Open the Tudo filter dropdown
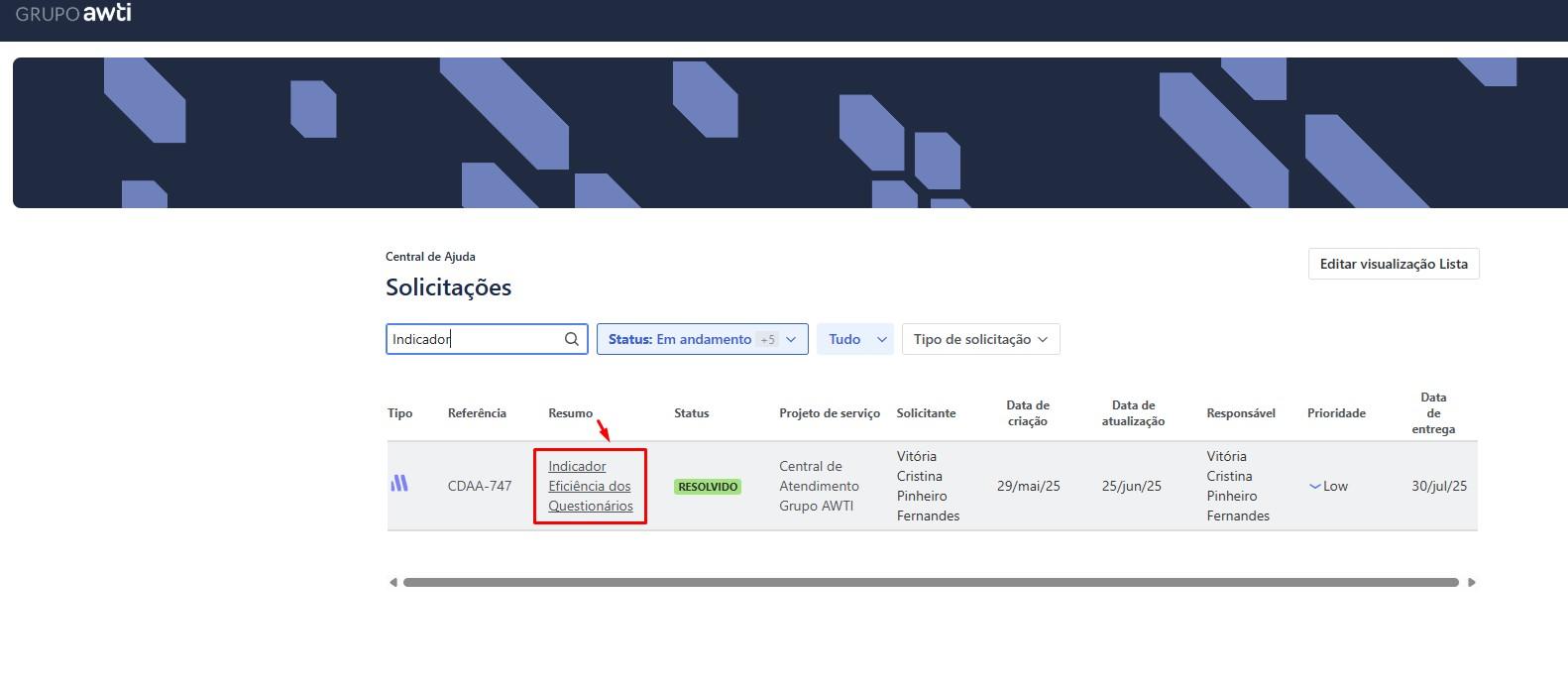This screenshot has height=685, width=1568. click(x=855, y=339)
